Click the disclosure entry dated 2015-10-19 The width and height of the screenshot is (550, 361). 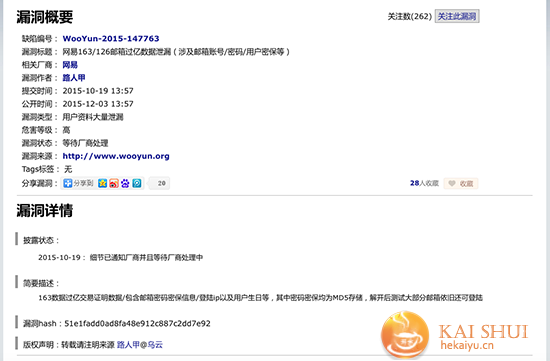[x=121, y=258]
